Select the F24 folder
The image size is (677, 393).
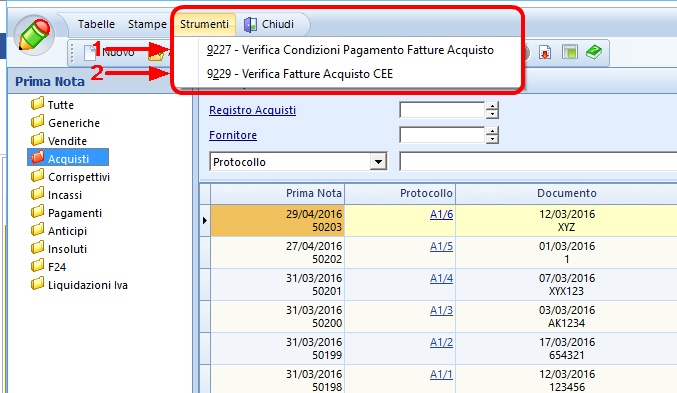click(48, 267)
